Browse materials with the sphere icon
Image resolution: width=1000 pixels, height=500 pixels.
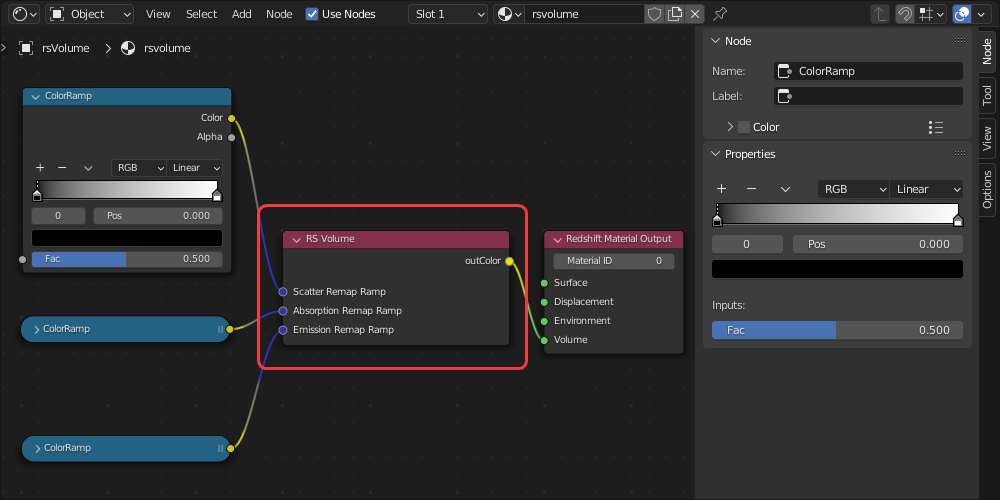509,14
